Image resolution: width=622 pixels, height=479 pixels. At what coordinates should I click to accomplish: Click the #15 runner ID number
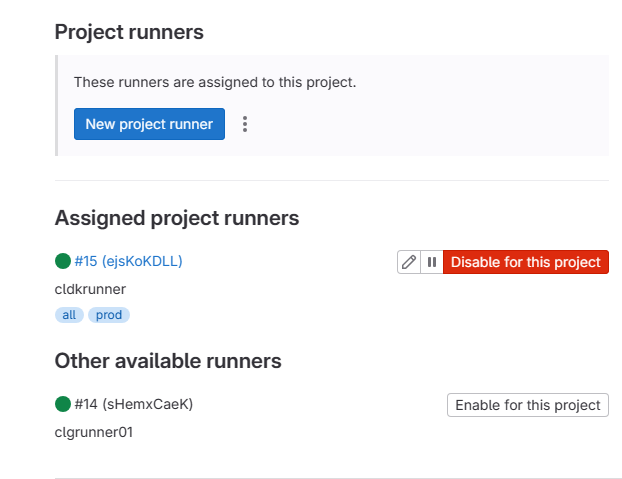click(86, 262)
